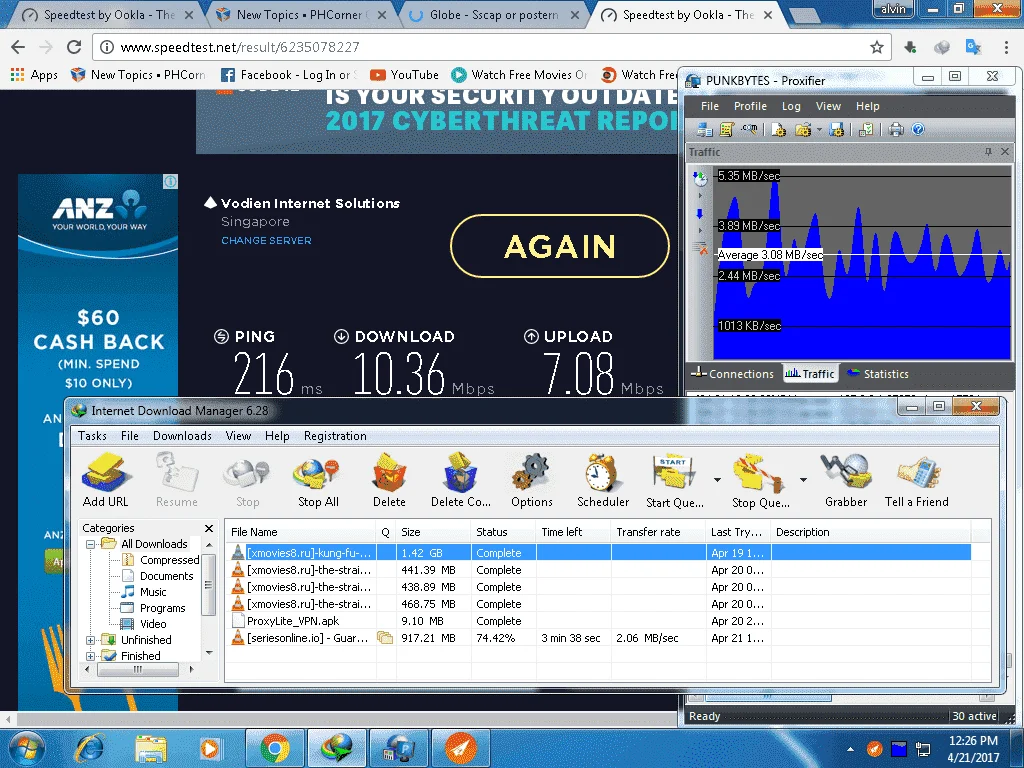
Task: Click Delete Completed icon in IDM
Action: tap(460, 480)
